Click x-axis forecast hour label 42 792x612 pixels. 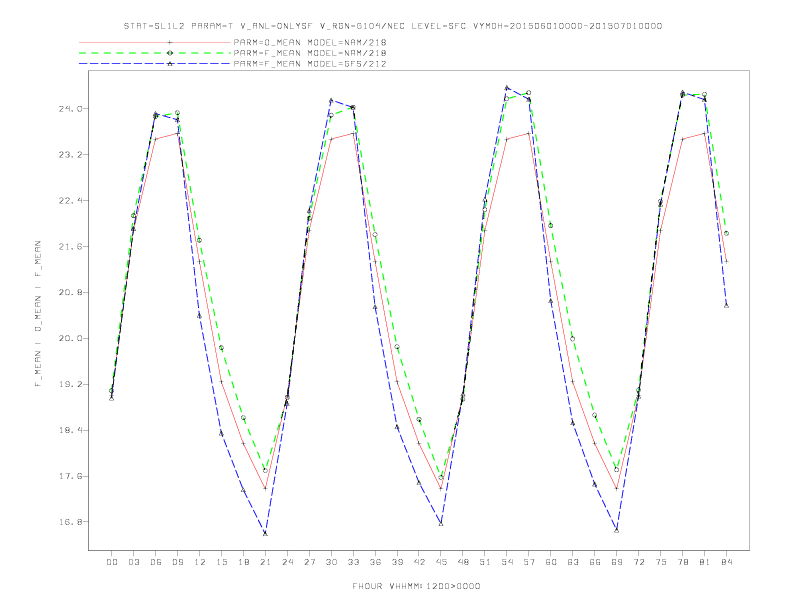point(419,562)
